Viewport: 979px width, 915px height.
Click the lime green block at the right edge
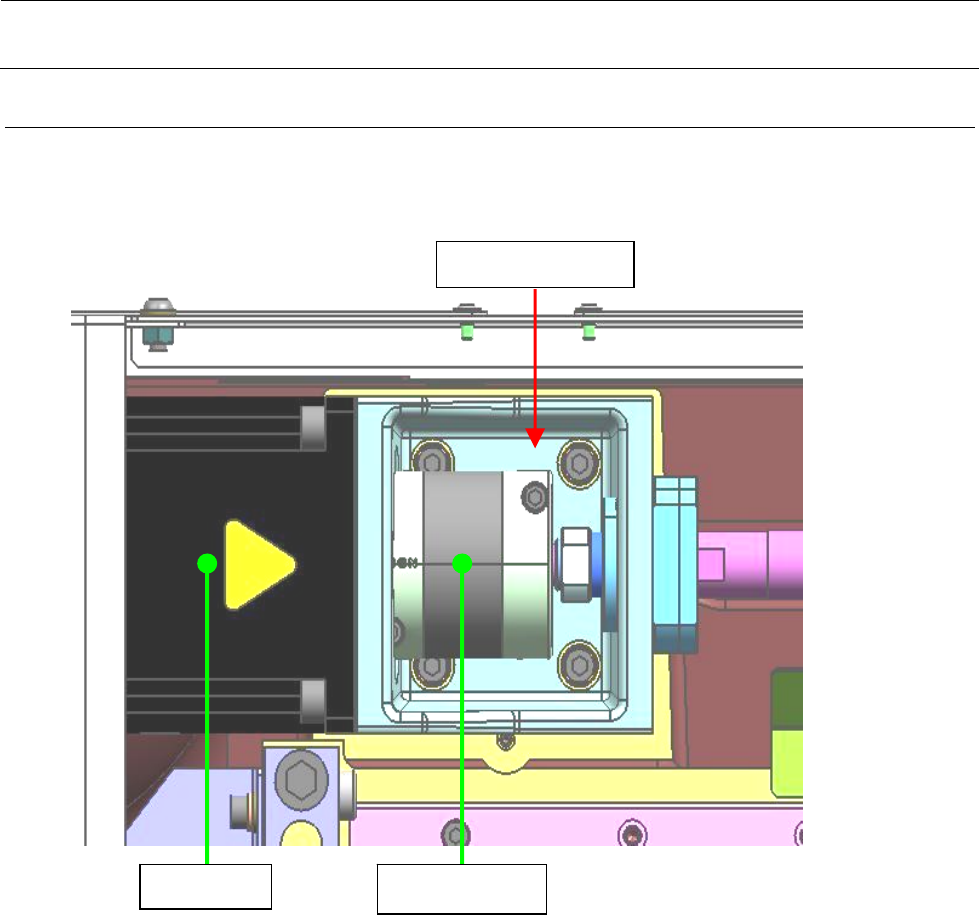click(x=787, y=733)
